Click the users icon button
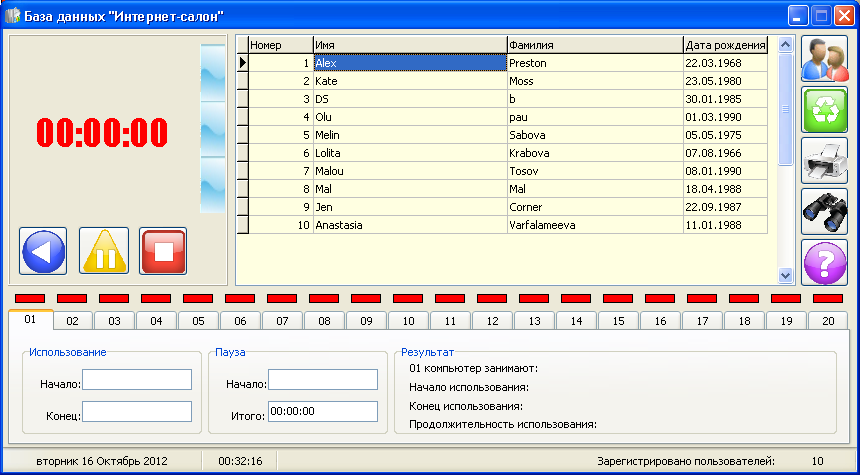Image resolution: width=860 pixels, height=475 pixels. pyautogui.click(x=824, y=59)
